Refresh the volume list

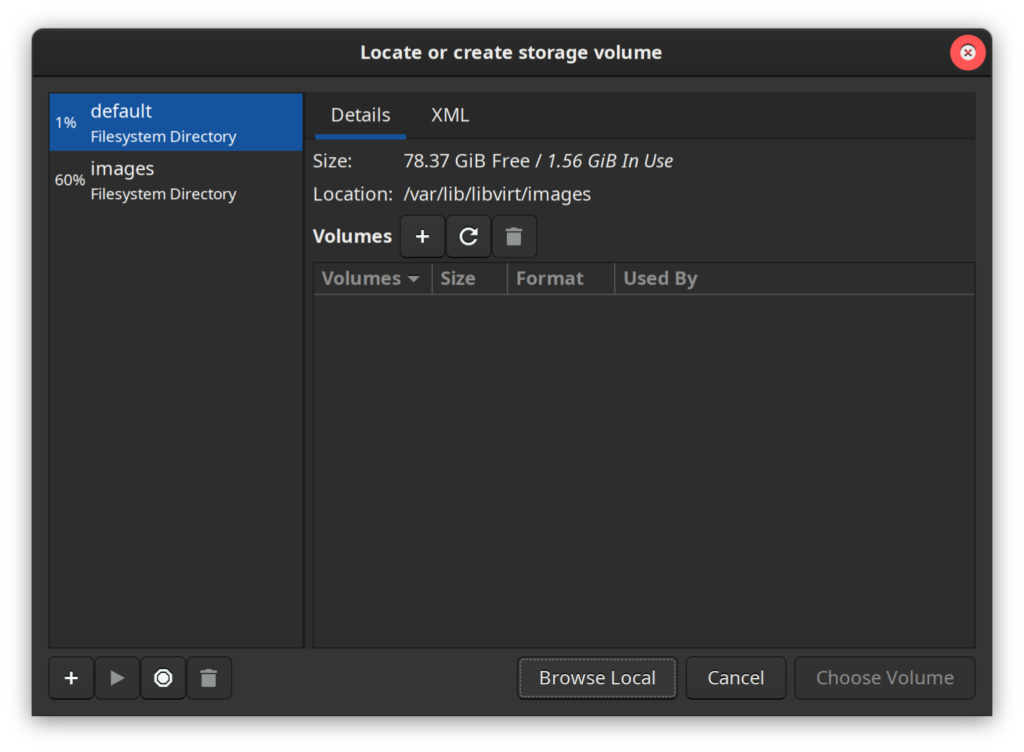(468, 237)
